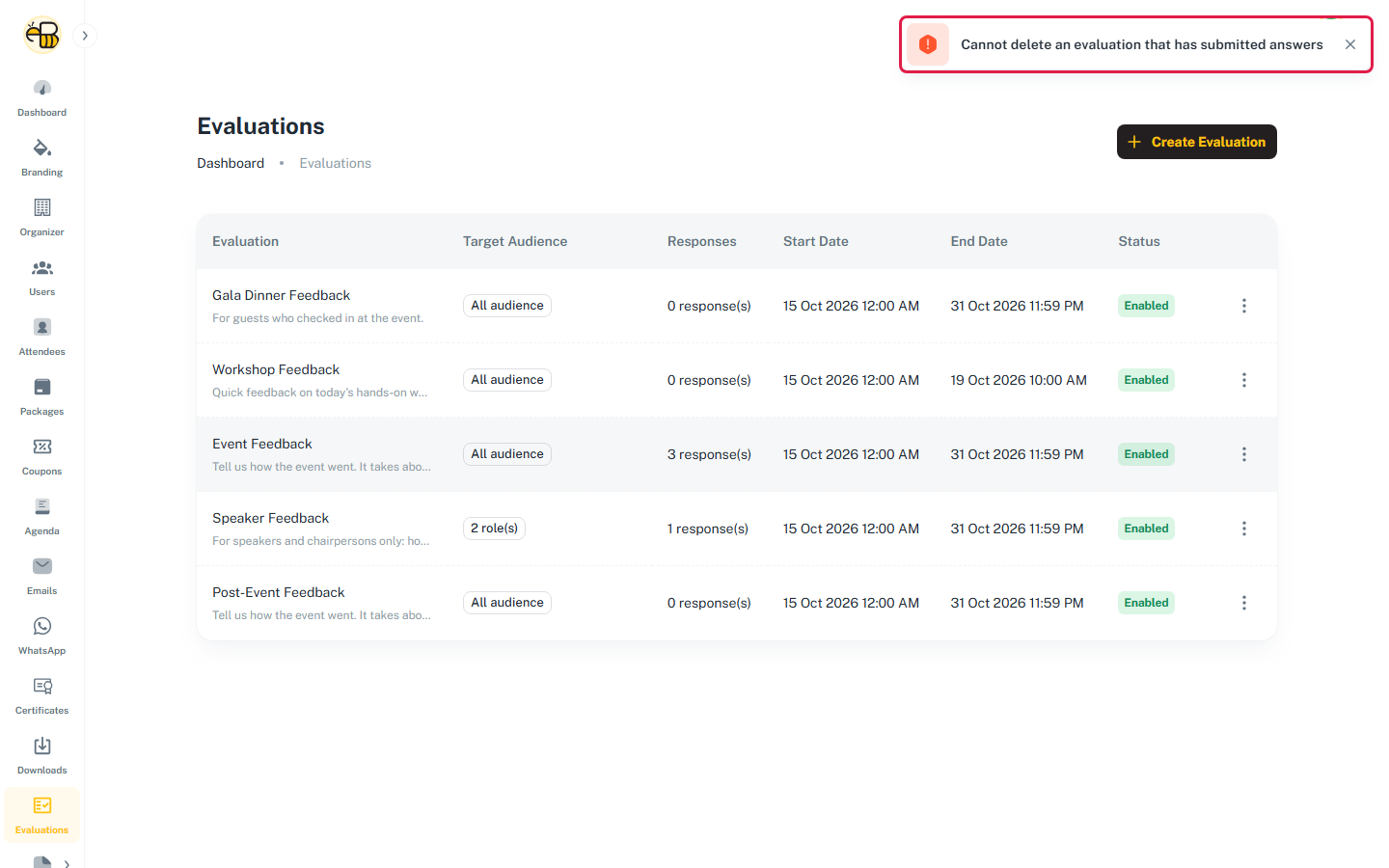Screen dimensions: 1389x868
Task: Go to Organizer section
Action: coord(42,218)
